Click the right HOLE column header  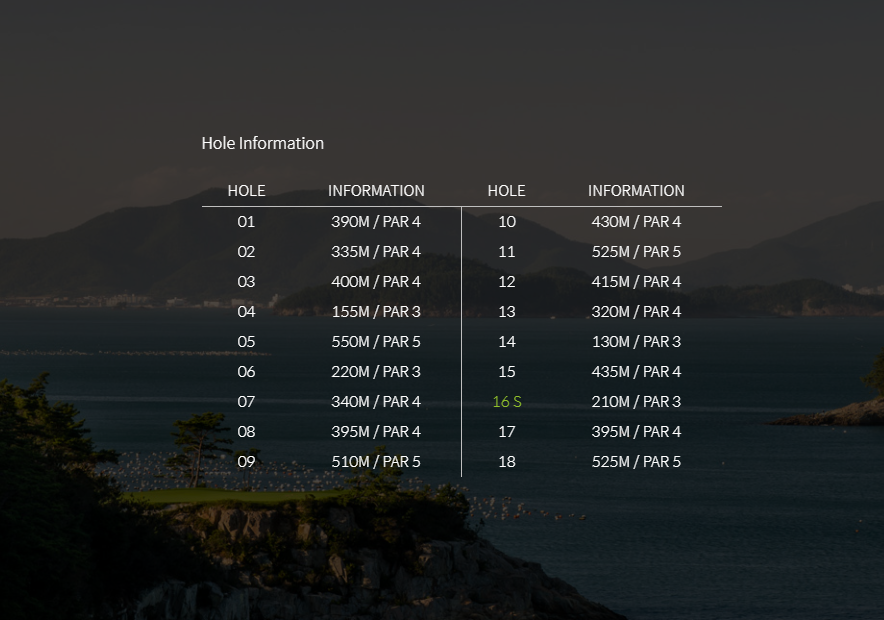tap(506, 191)
